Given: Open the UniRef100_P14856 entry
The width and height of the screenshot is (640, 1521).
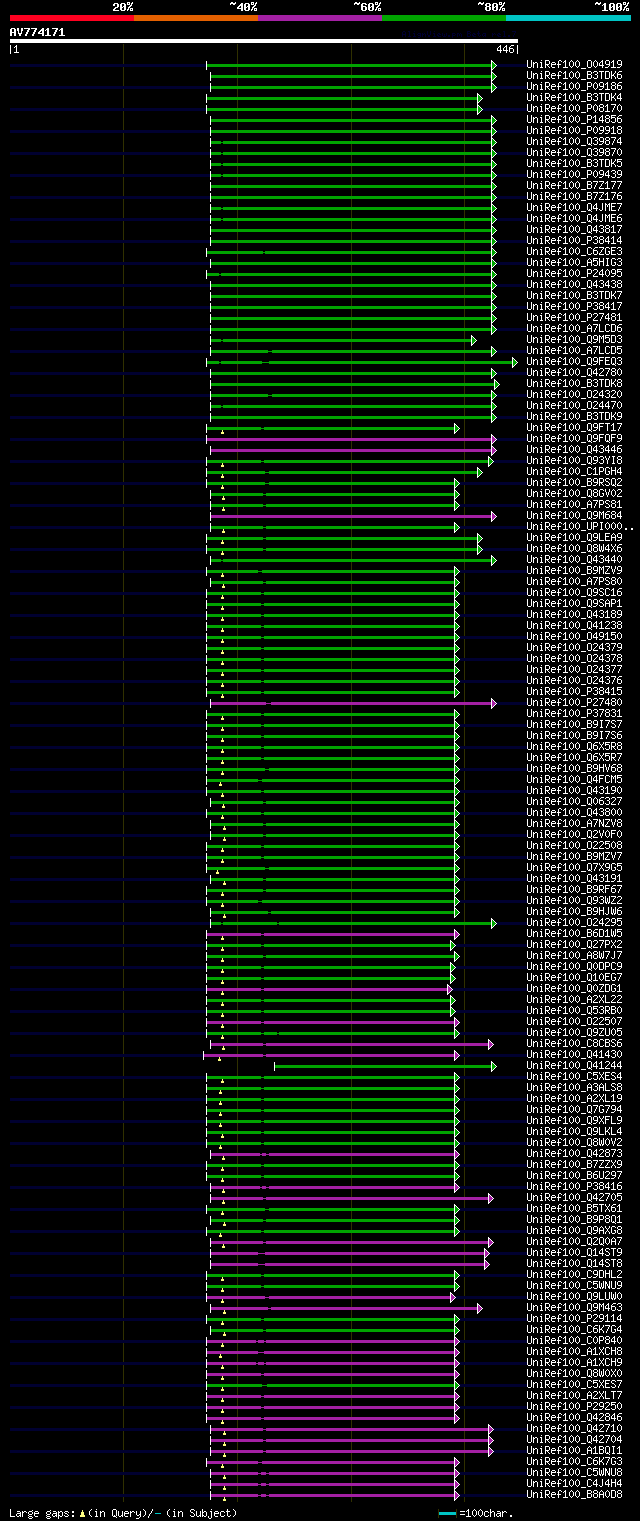Looking at the screenshot, I should 575,120.
